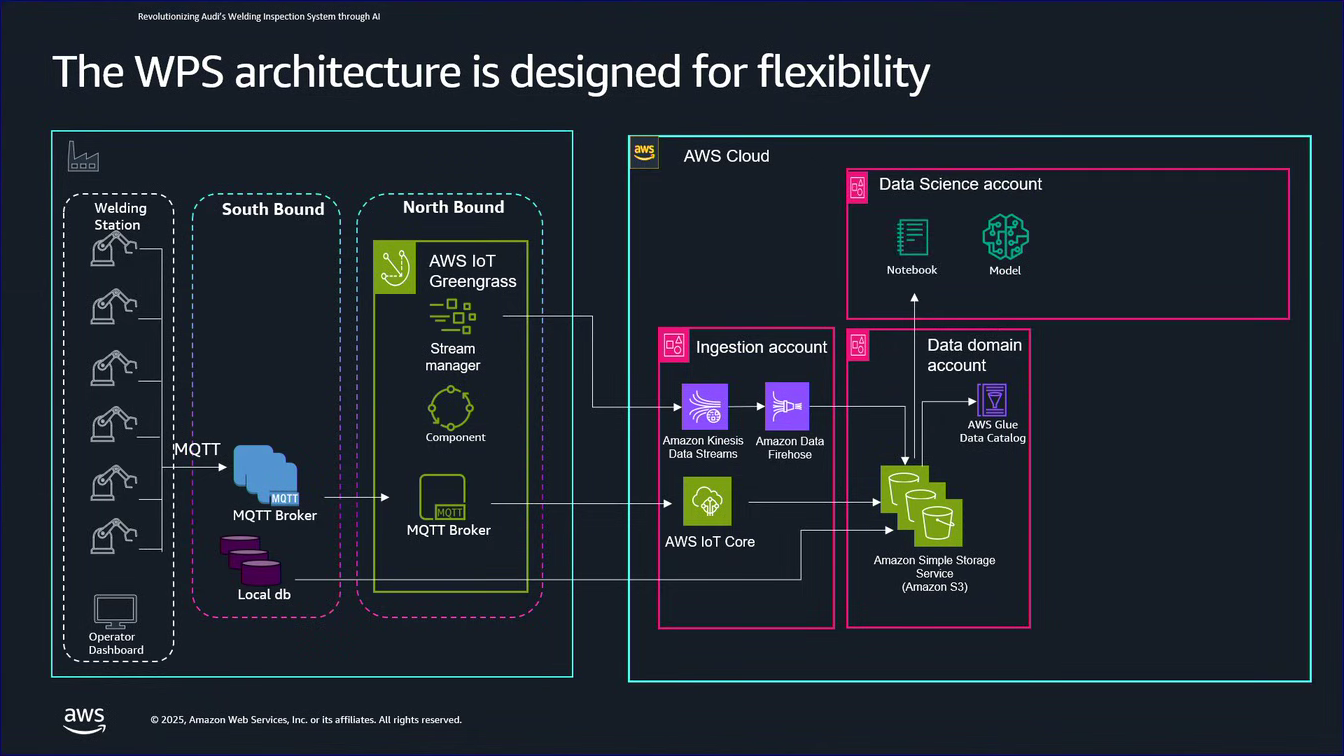This screenshot has height=756, width=1344.
Task: Click the factory icon in on-premises box
Action: pyautogui.click(x=82, y=156)
